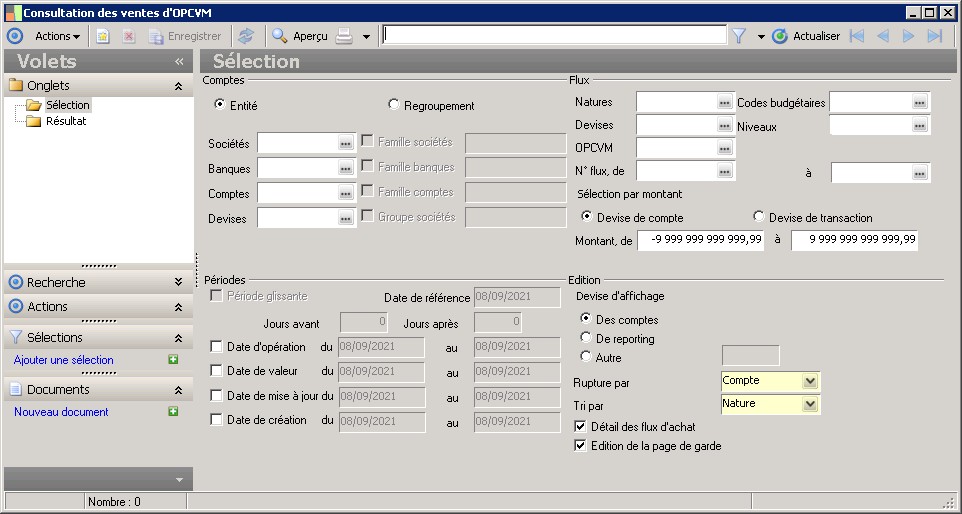
Task: Enable the Date d'opération checkbox
Action: 217,347
